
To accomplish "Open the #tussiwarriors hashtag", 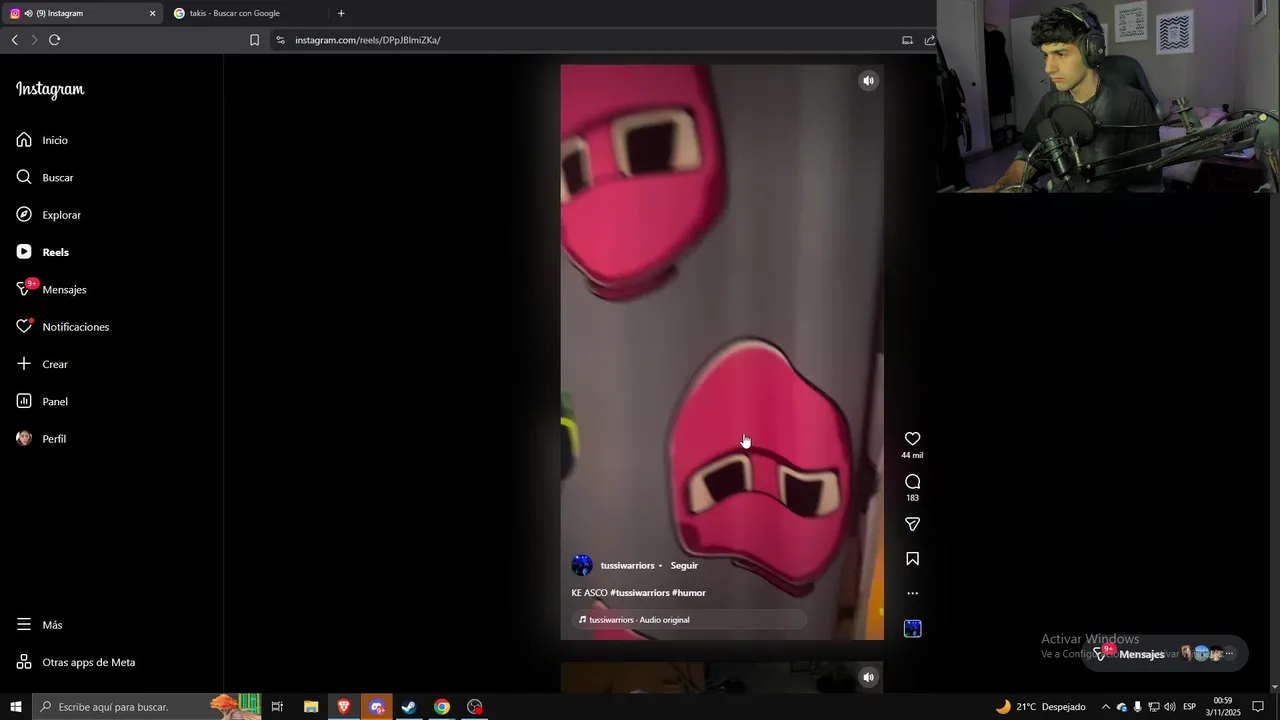I will [639, 593].
